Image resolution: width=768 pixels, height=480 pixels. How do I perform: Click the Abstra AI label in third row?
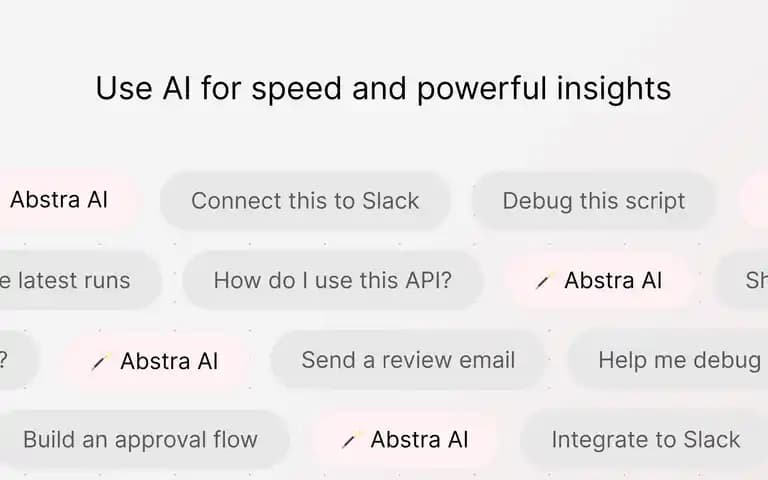169,361
